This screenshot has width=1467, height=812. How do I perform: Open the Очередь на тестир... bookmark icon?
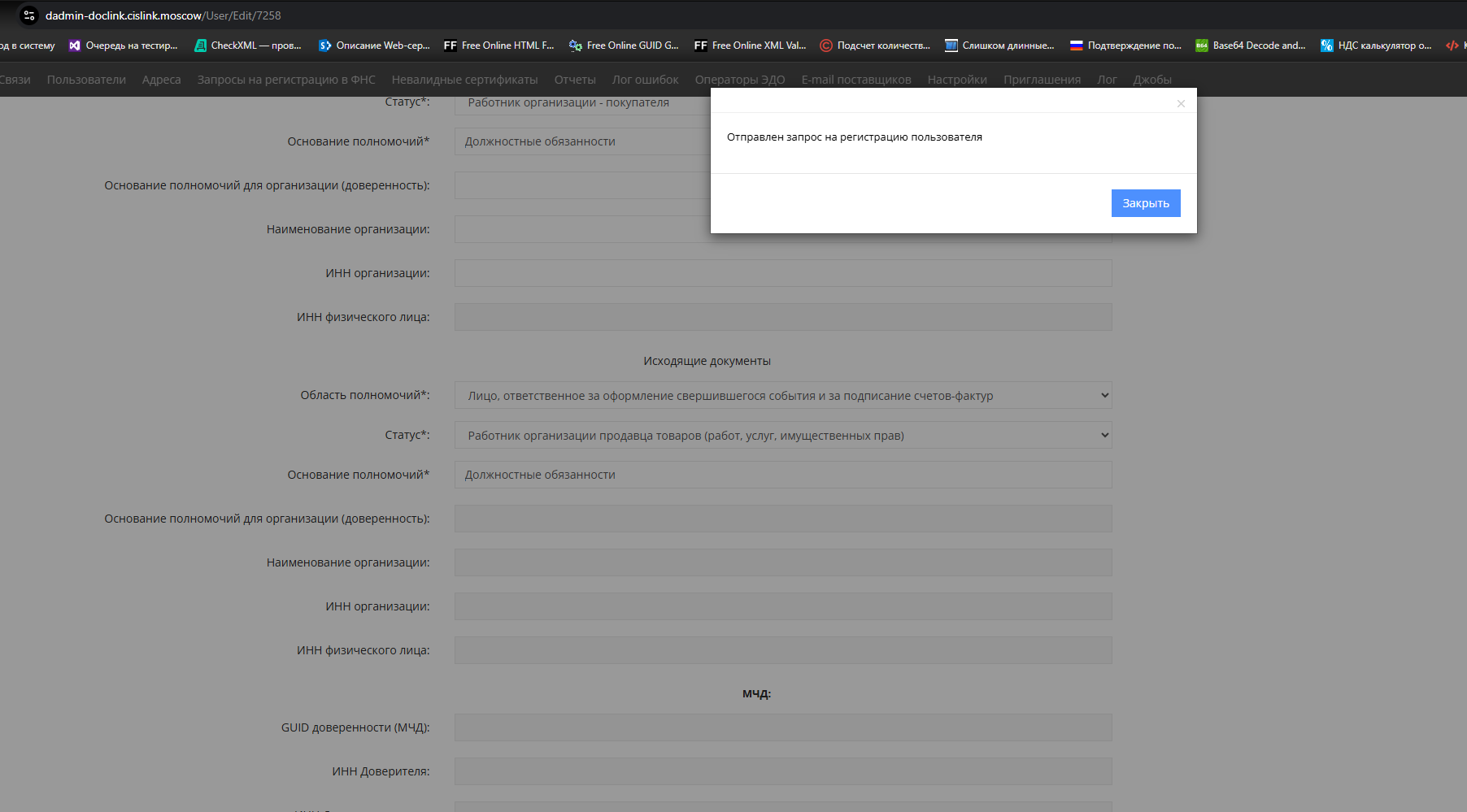tap(75, 46)
